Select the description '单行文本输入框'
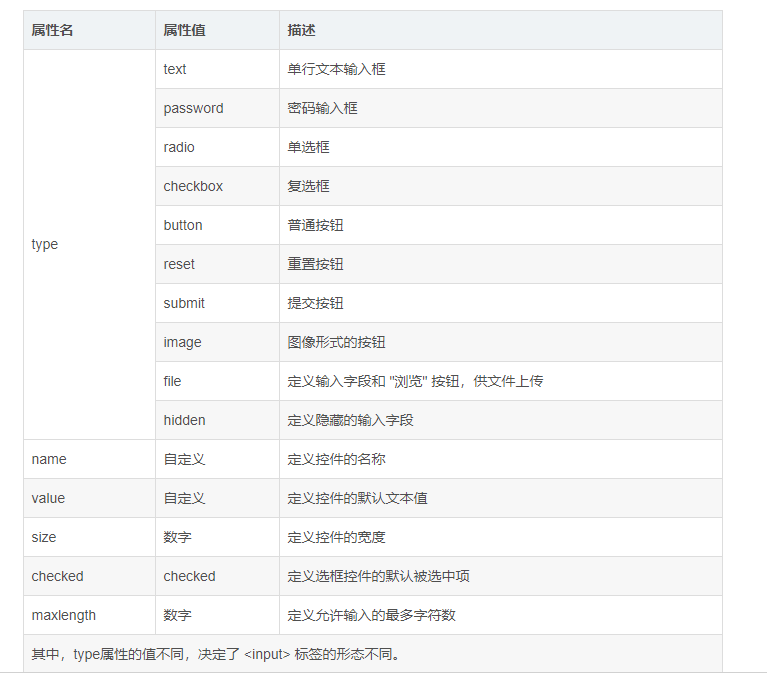The height and width of the screenshot is (677, 767). [x=337, y=69]
